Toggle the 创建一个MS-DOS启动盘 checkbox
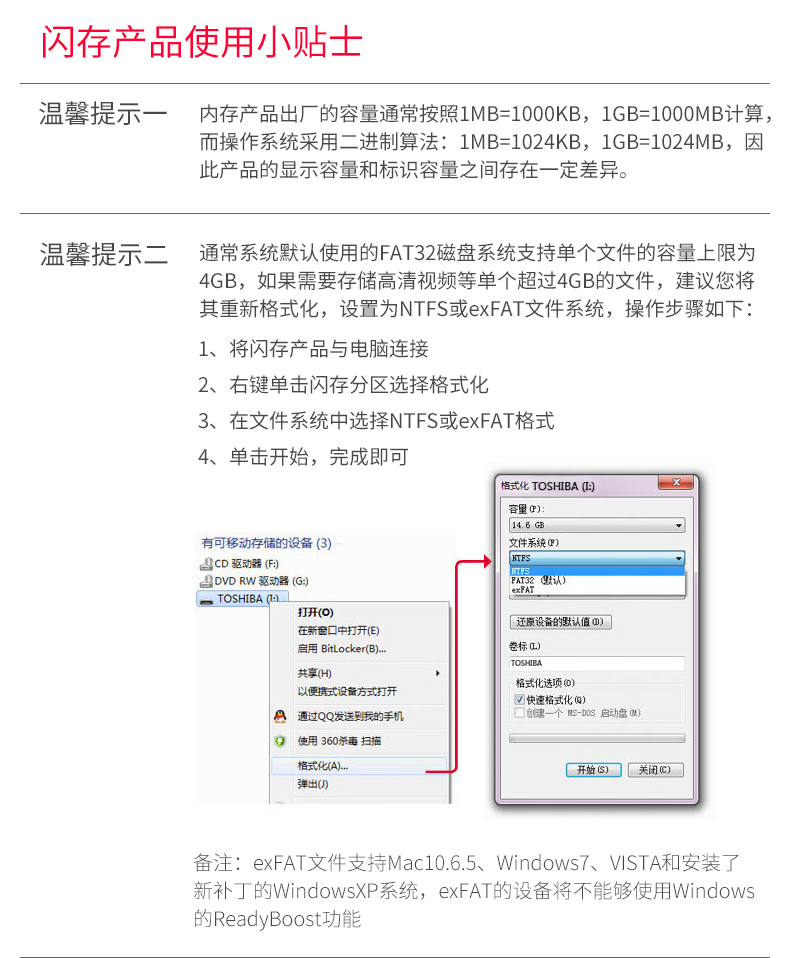This screenshot has height=958, width=790. coord(519,713)
